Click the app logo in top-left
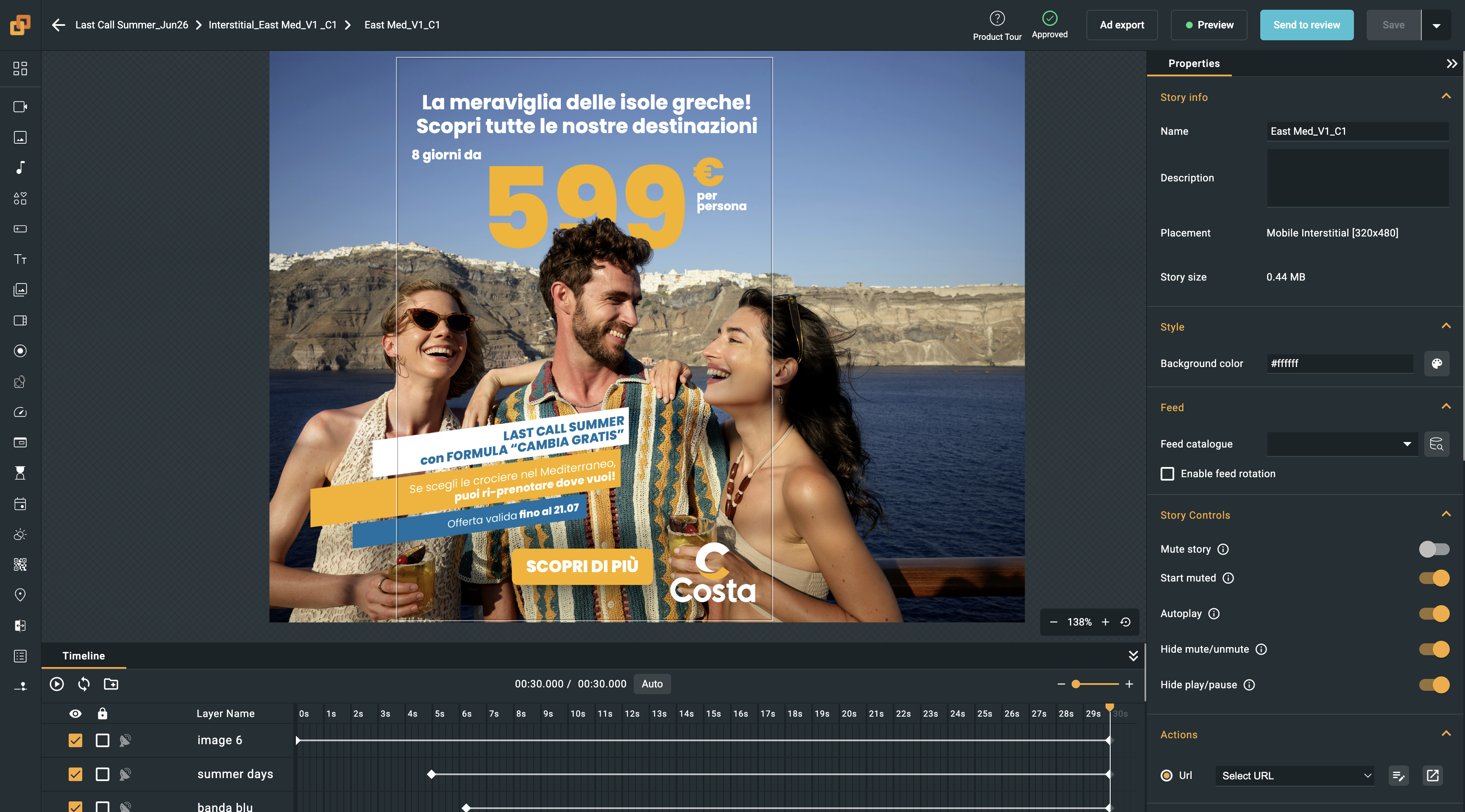 tap(20, 25)
